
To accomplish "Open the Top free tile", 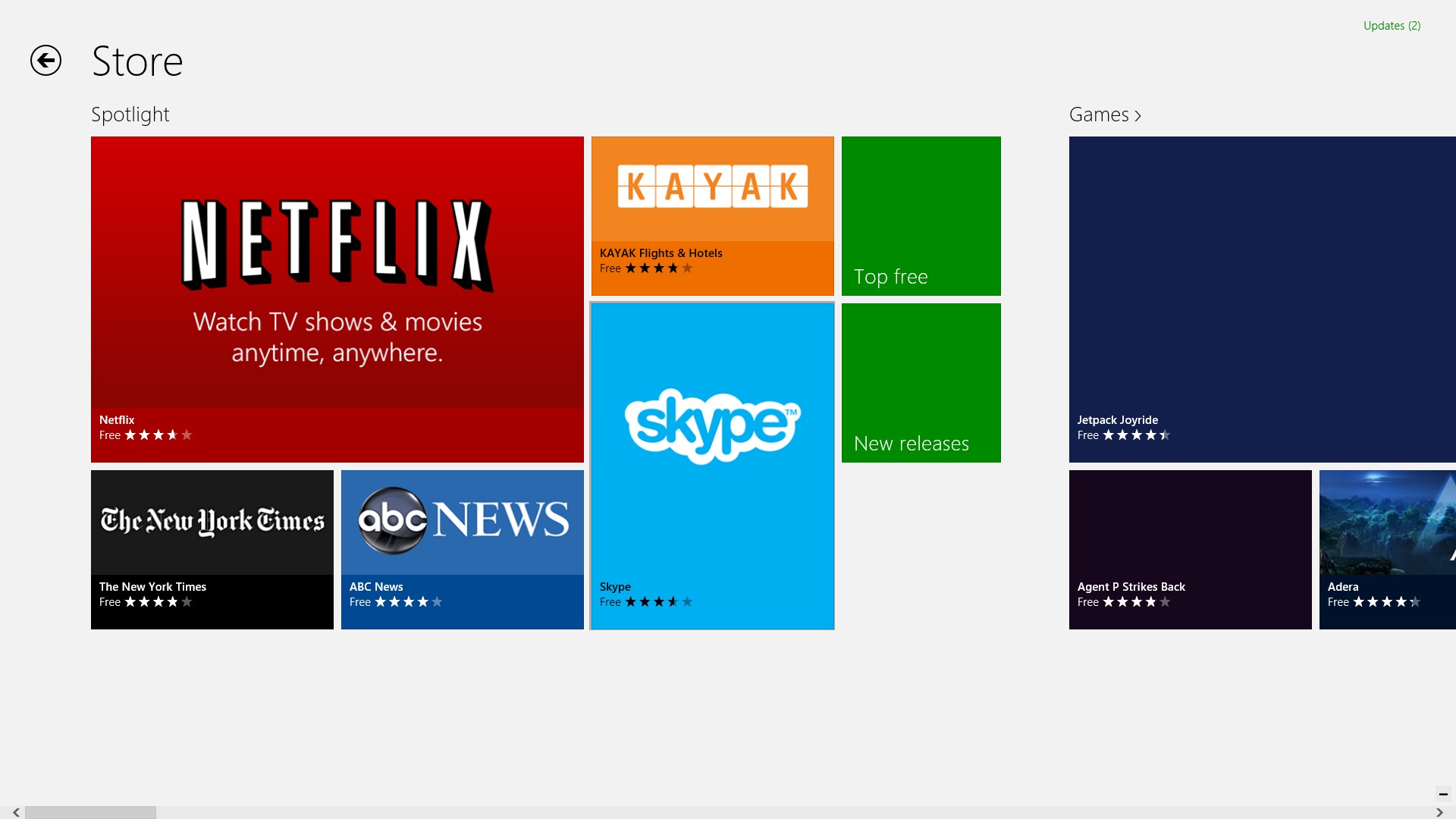I will coord(921,216).
